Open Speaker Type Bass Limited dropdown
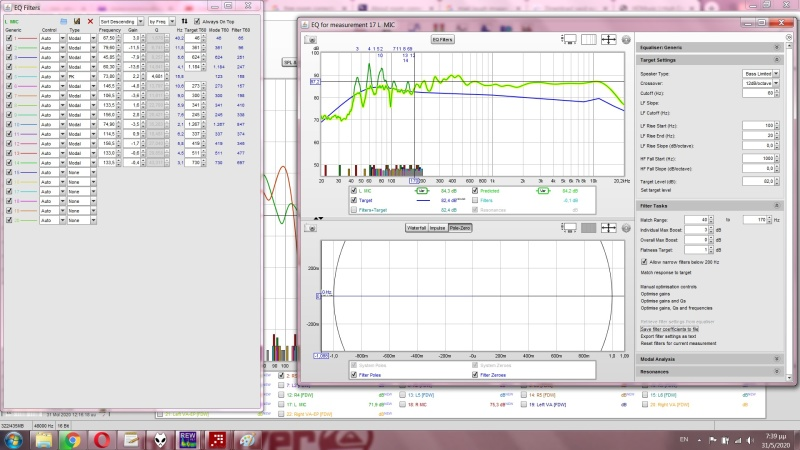This screenshot has width=800, height=450. pyautogui.click(x=761, y=74)
